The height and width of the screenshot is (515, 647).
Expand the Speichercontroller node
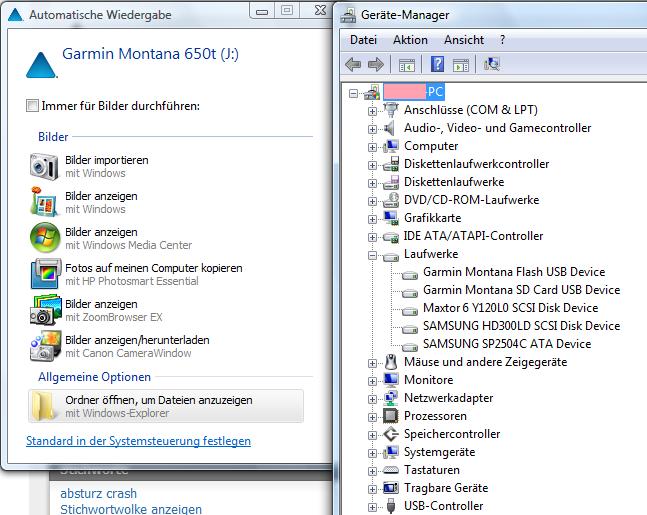372,435
